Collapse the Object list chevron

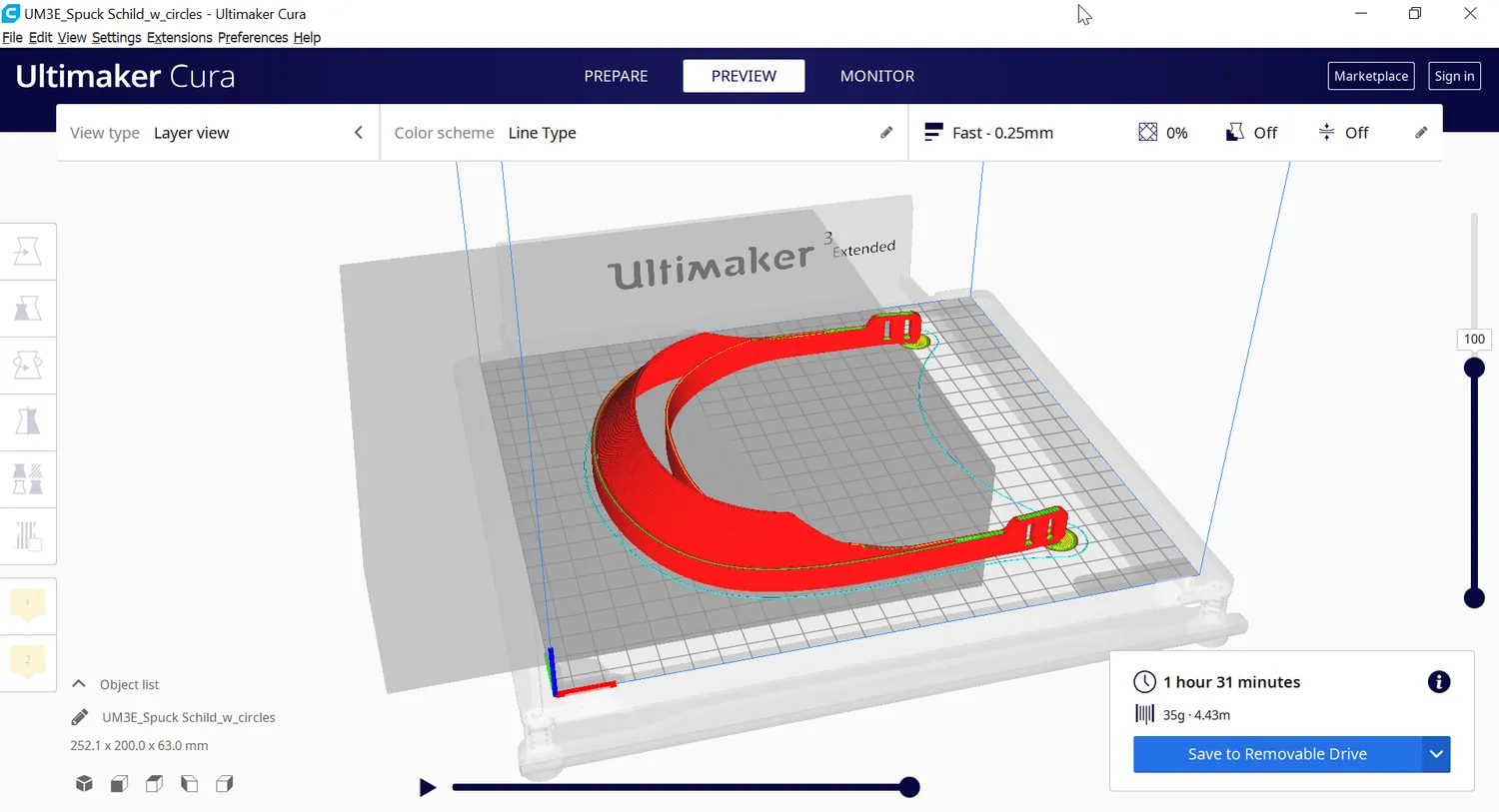tap(79, 684)
